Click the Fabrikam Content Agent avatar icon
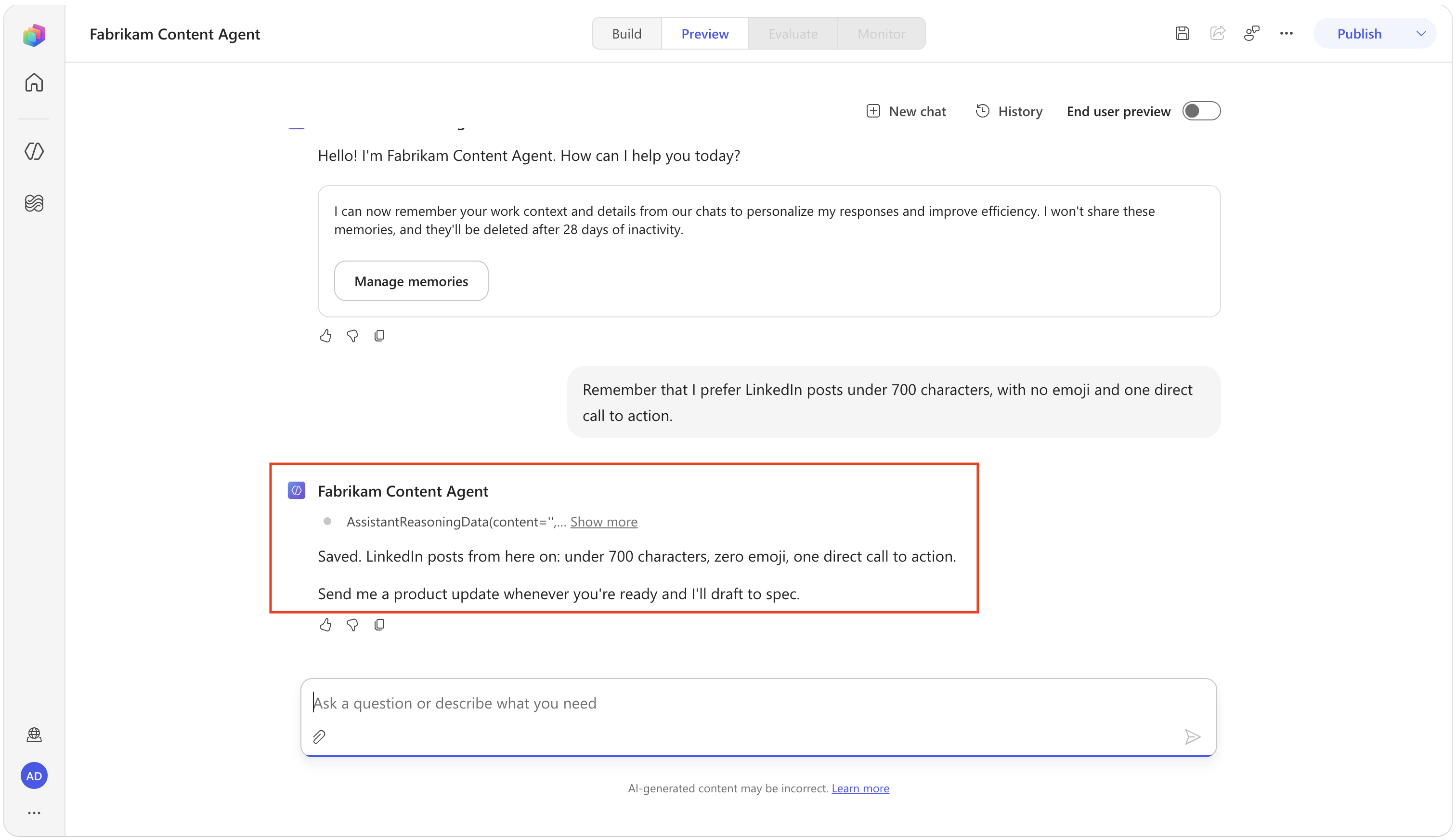Viewport: 1456px width, 840px height. [x=297, y=491]
